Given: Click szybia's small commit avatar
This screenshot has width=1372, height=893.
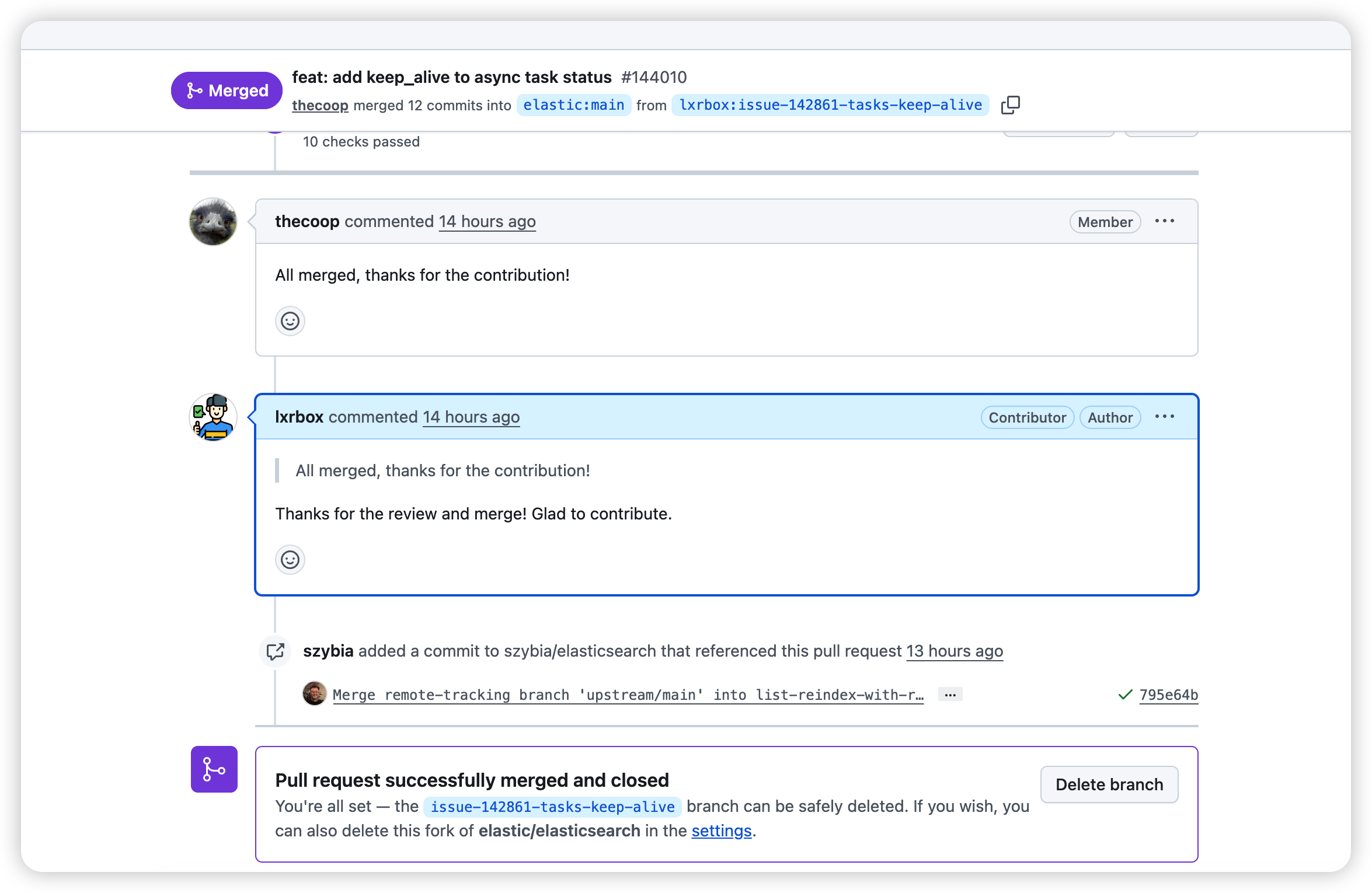Looking at the screenshot, I should (x=314, y=694).
